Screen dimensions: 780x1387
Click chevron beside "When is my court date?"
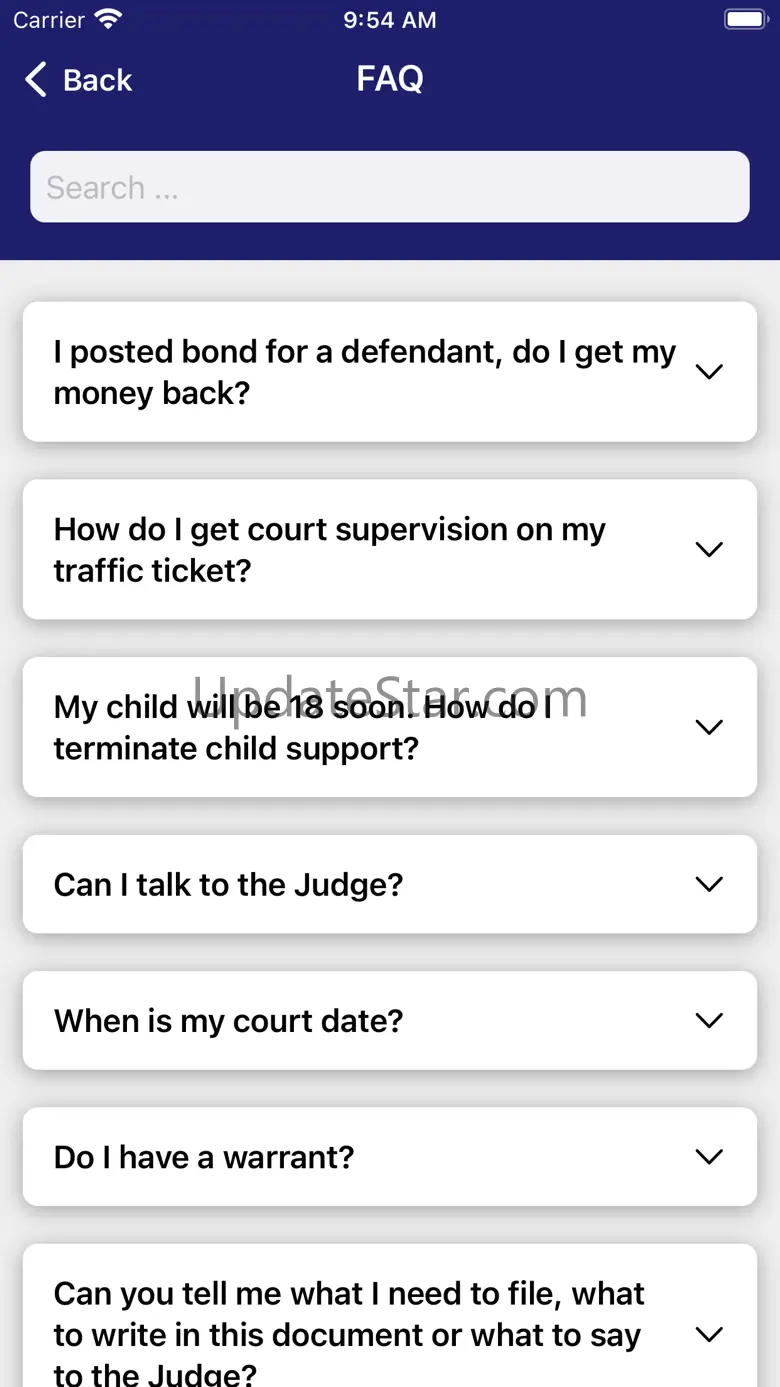709,1021
